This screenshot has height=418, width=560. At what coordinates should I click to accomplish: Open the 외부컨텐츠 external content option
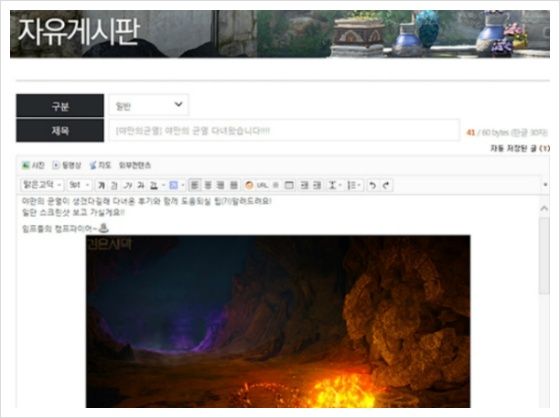click(x=135, y=165)
